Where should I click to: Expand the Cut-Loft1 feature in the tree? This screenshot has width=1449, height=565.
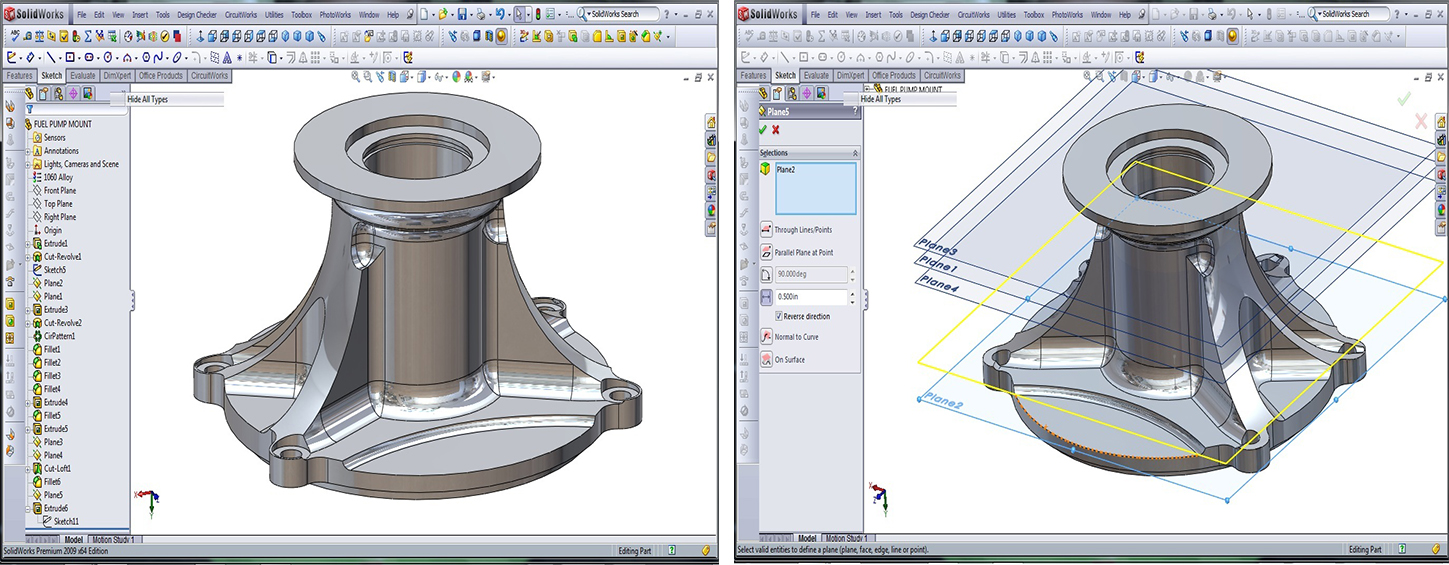pos(28,468)
